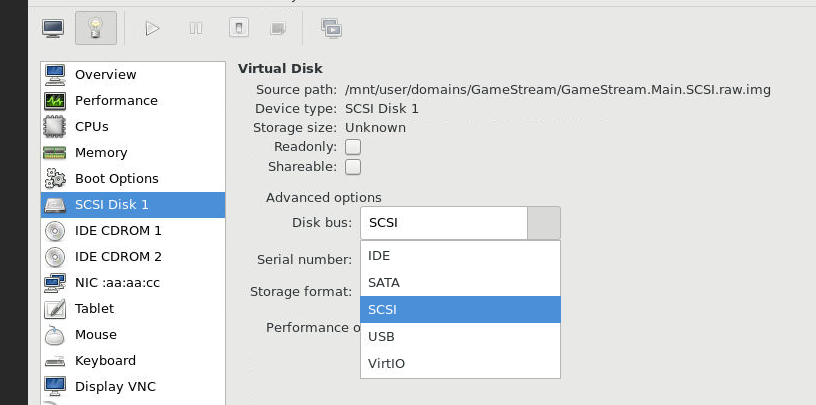Expand the Performance options section
This screenshot has height=405, width=816.
tap(313, 327)
